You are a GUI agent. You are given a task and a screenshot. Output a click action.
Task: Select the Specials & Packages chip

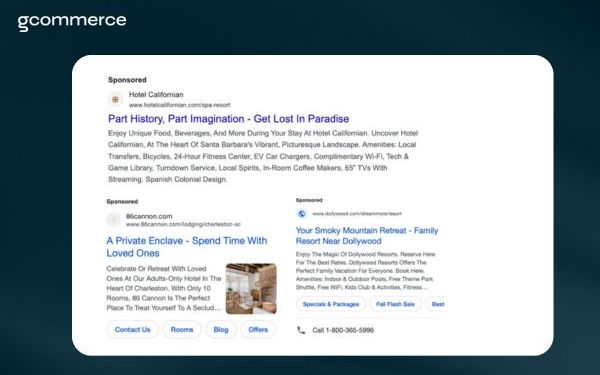(x=331, y=304)
